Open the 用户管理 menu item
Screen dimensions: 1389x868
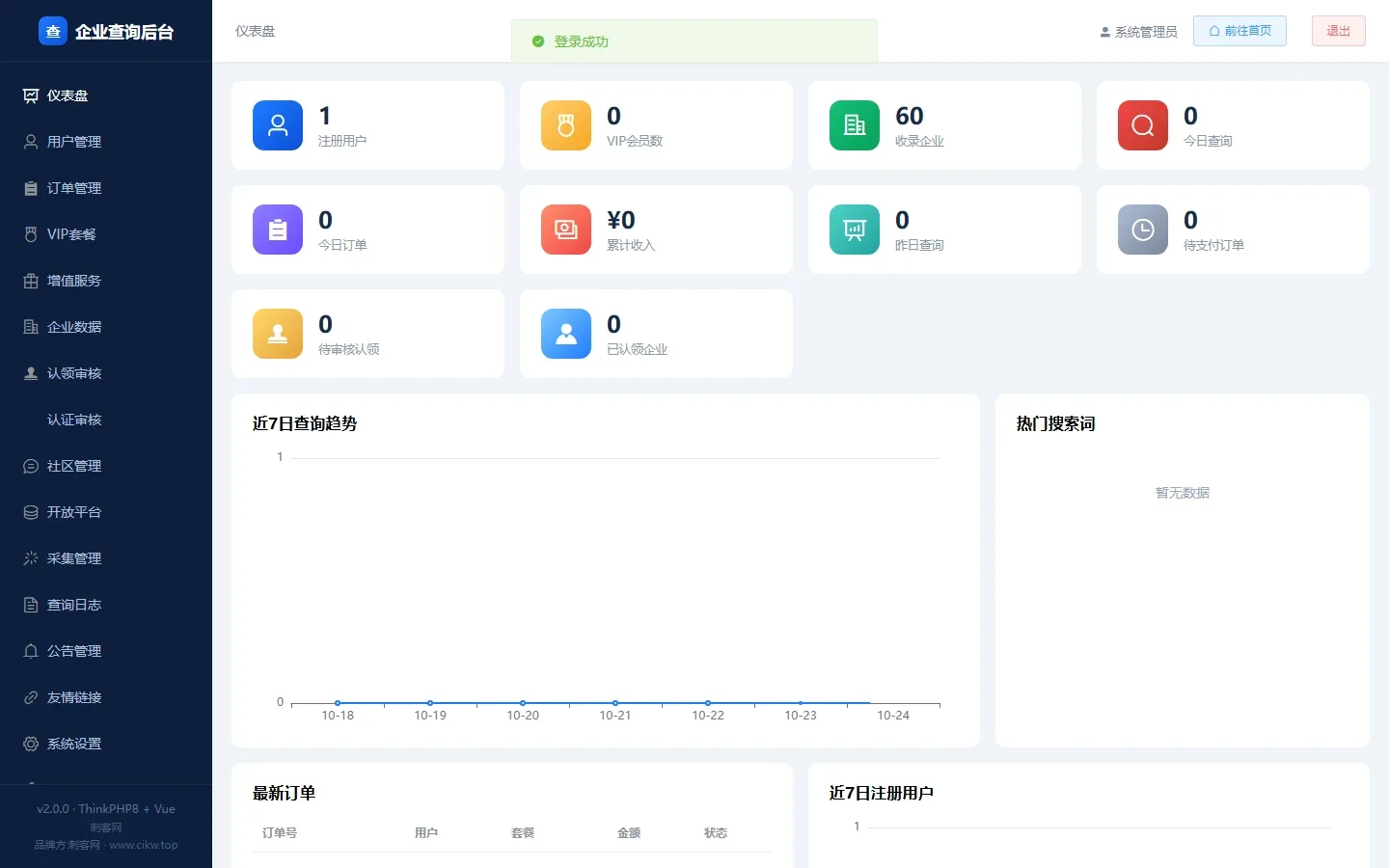[106, 142]
